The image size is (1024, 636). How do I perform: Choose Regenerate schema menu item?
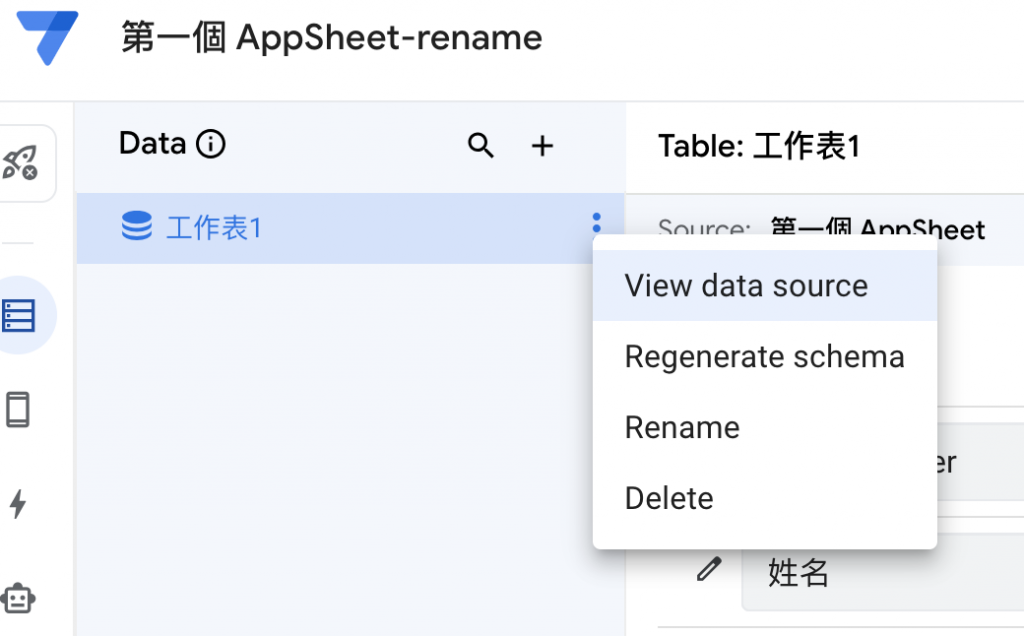765,357
